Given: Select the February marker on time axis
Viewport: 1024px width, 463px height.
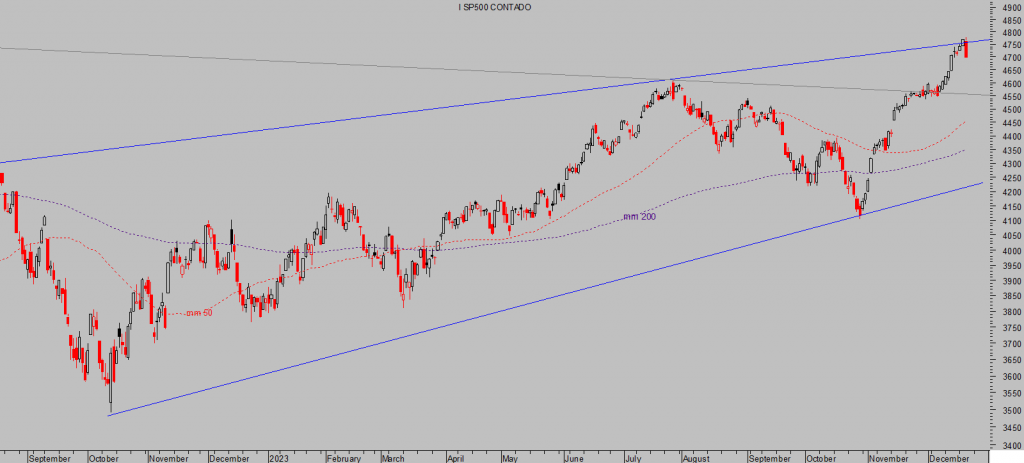Looking at the screenshot, I should point(343,458).
